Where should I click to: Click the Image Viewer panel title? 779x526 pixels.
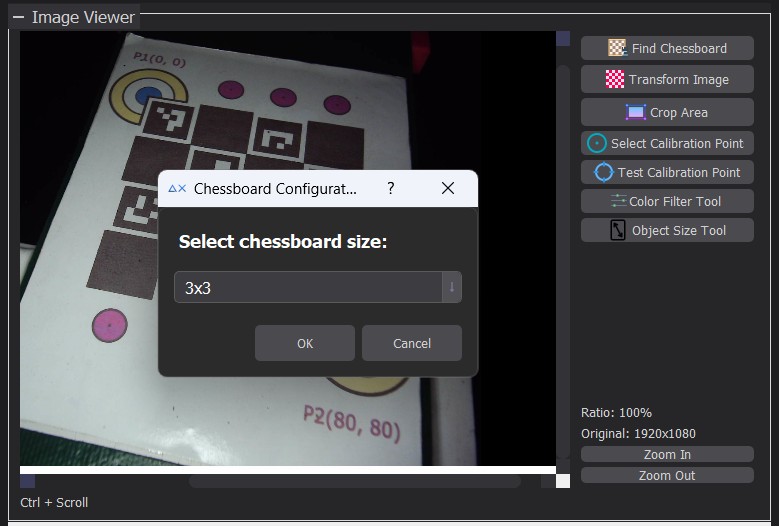(83, 17)
